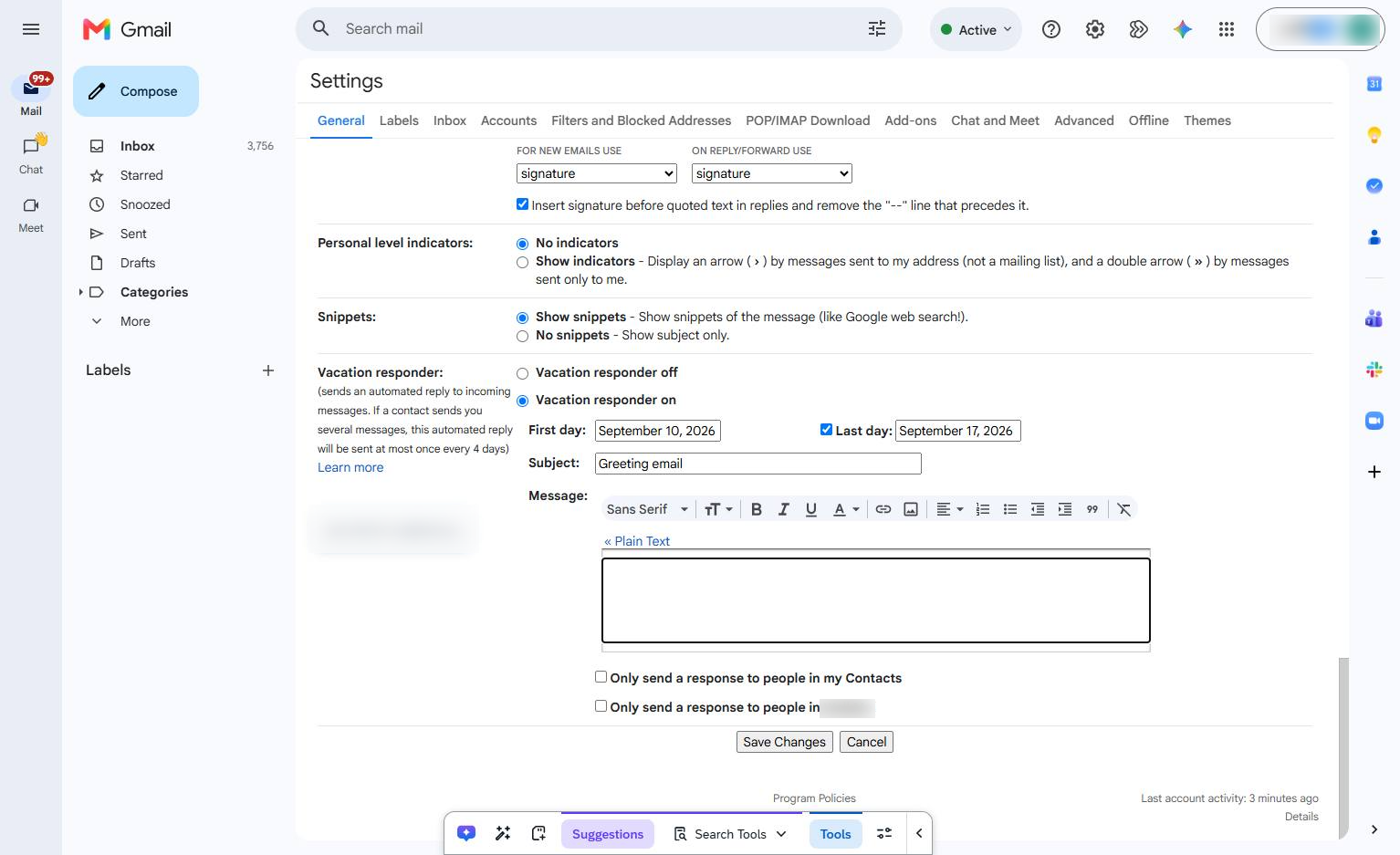
Task: Select Vacation responder off
Action: [x=522, y=373]
